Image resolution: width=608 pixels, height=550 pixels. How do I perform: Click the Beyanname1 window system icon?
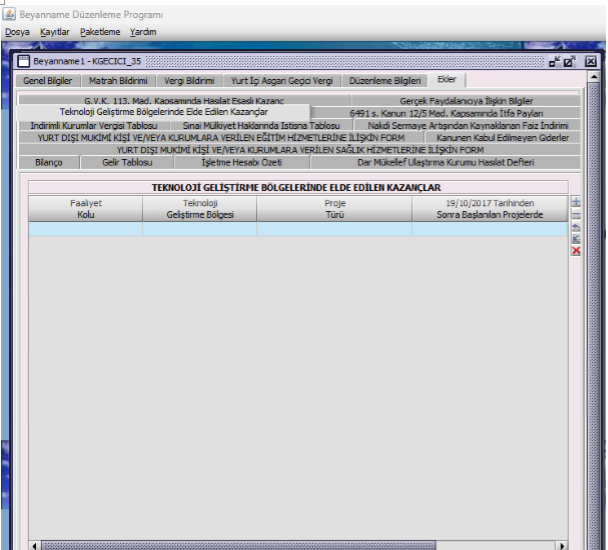[25, 62]
